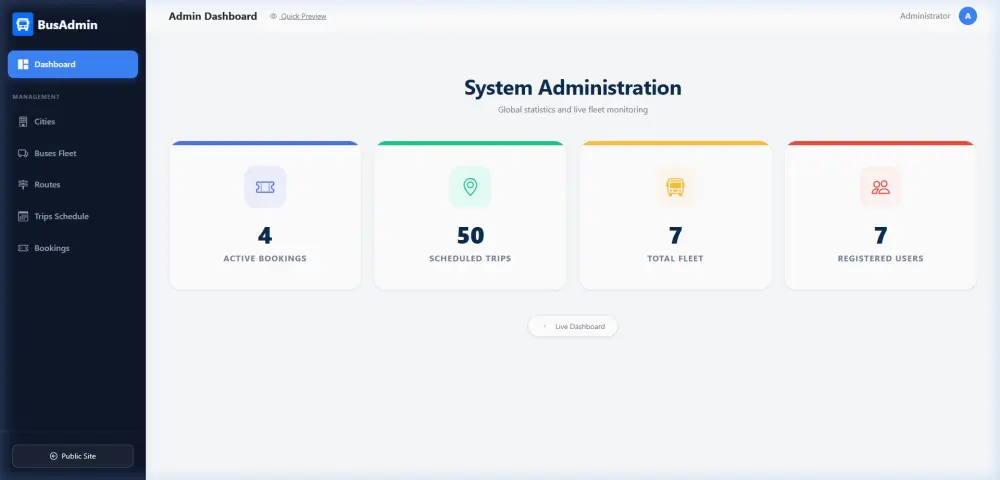Click the Buses Fleet truck icon
The width and height of the screenshot is (1000, 480).
23,153
